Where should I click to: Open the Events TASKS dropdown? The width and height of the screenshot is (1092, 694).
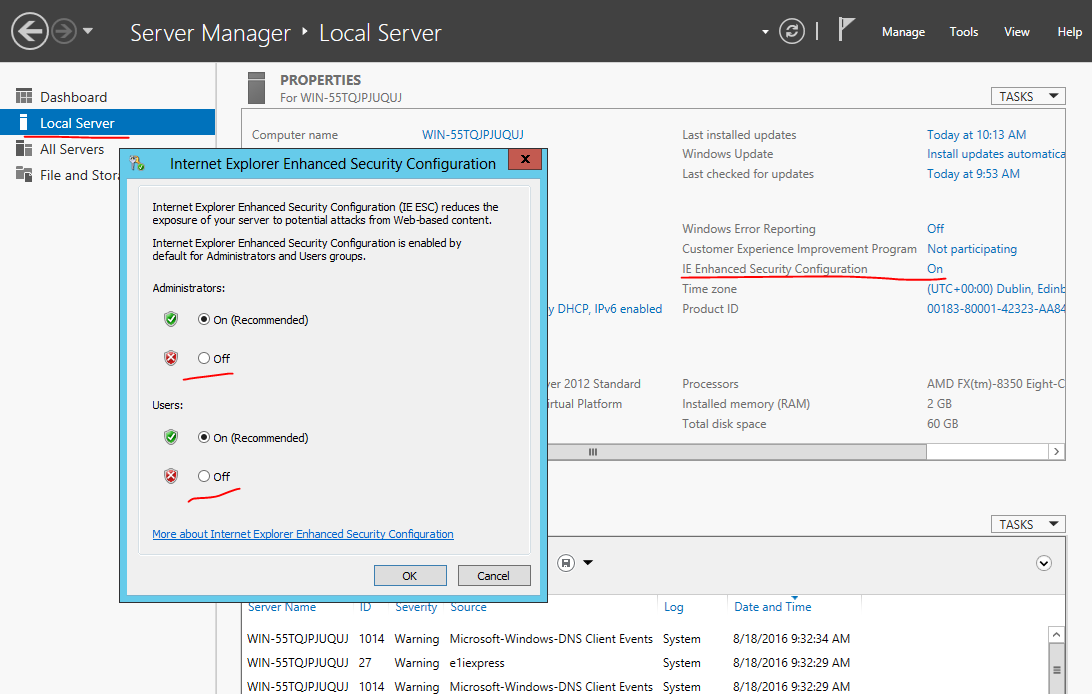pyautogui.click(x=1028, y=525)
